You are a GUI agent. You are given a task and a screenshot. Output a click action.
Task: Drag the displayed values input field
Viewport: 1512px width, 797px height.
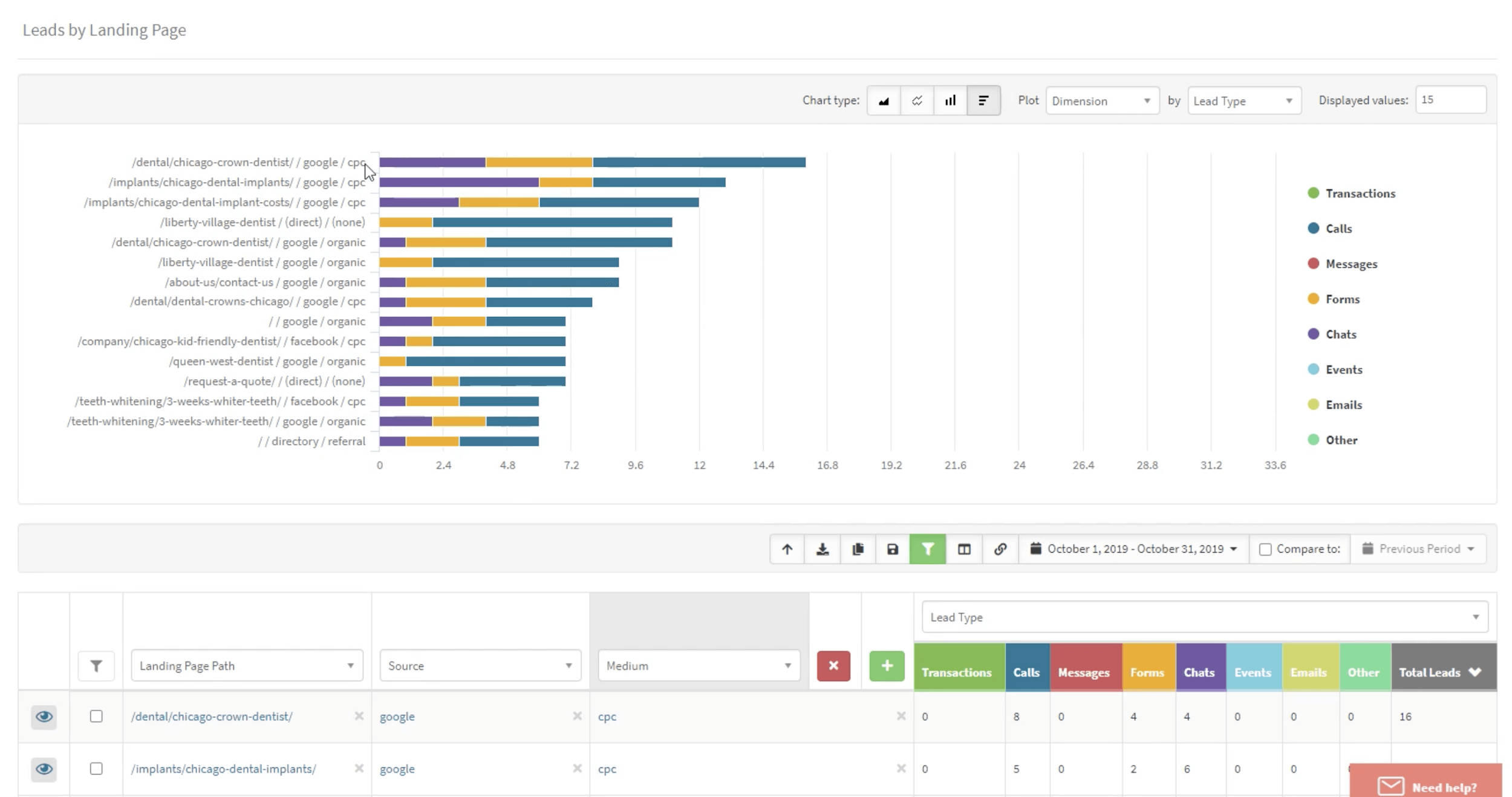(1450, 99)
